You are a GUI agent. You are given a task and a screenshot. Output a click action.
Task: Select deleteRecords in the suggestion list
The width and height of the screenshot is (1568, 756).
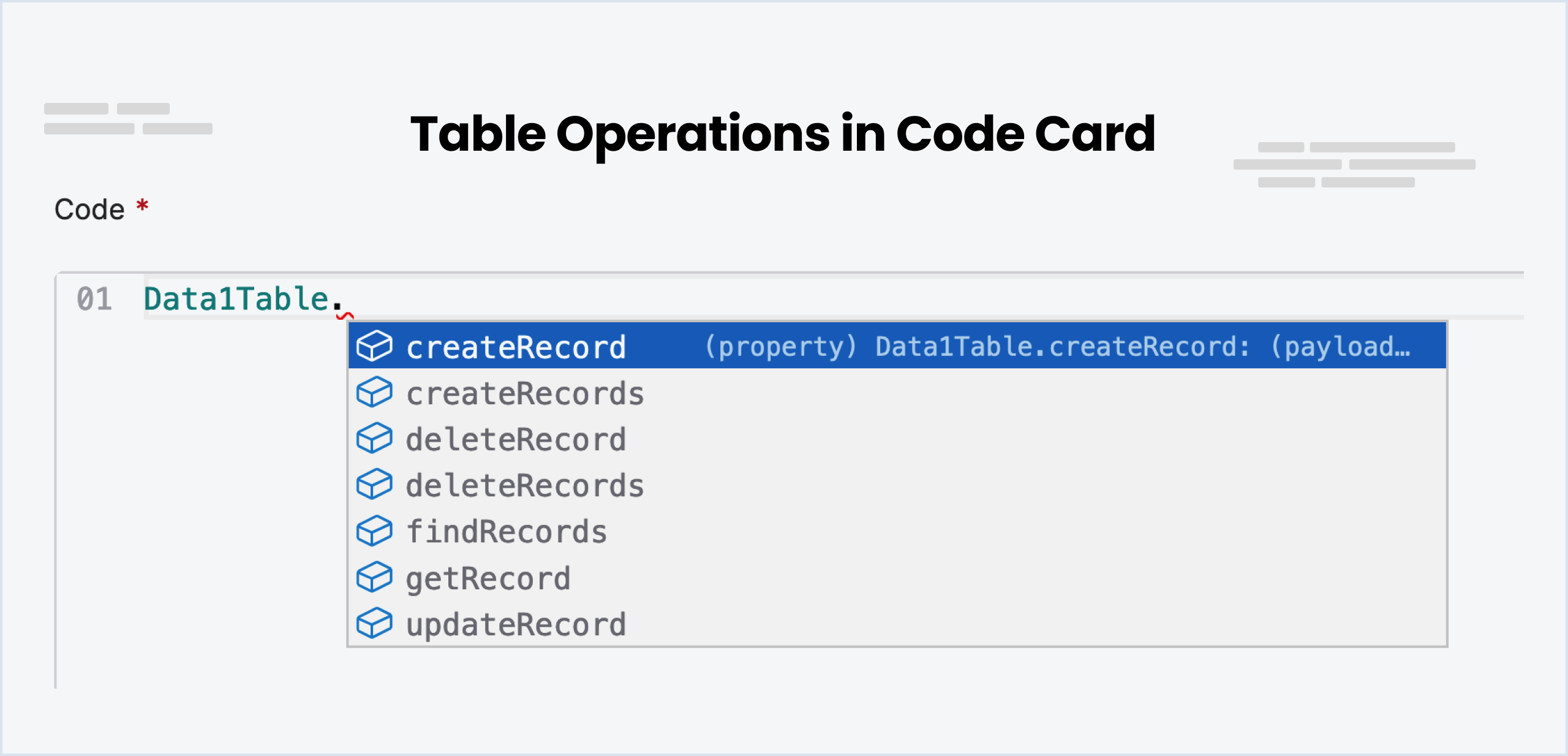(897, 485)
